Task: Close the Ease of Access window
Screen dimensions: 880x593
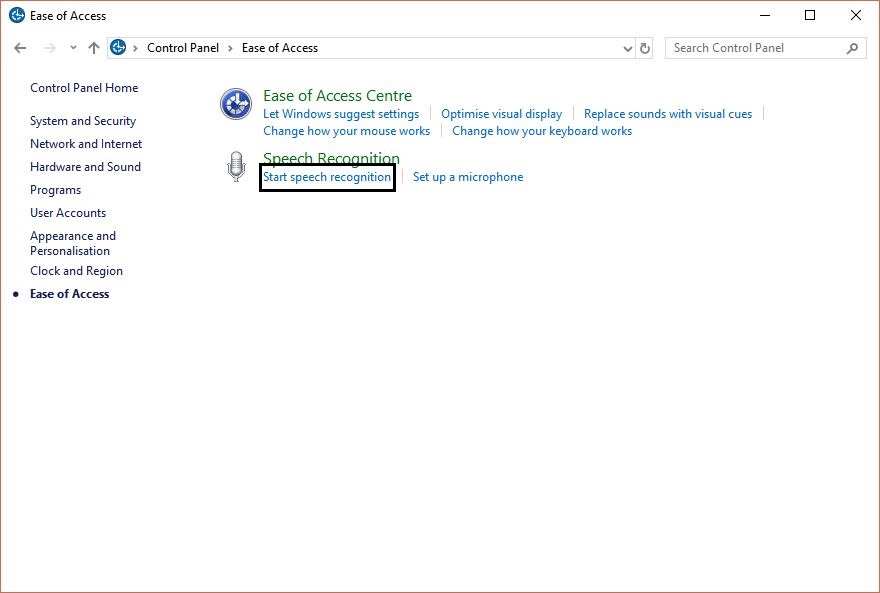Action: click(856, 16)
